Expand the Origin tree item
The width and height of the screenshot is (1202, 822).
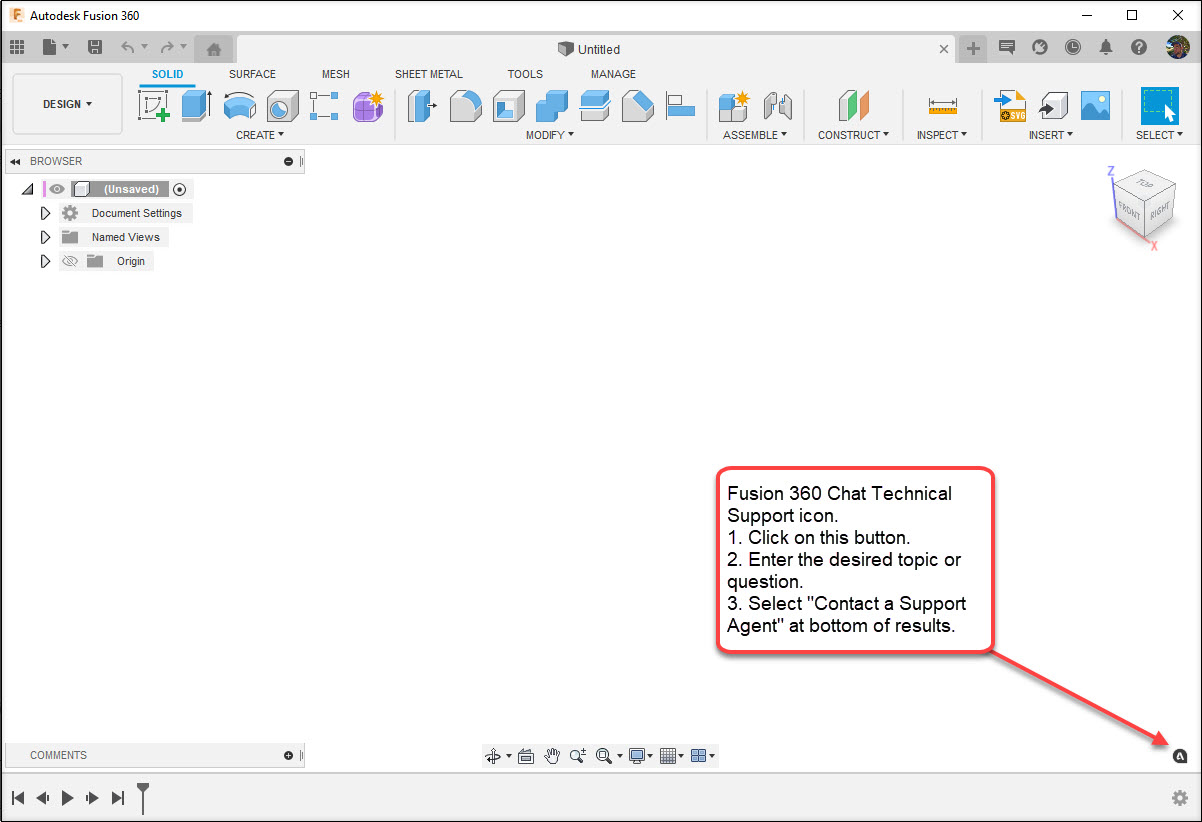tap(45, 260)
